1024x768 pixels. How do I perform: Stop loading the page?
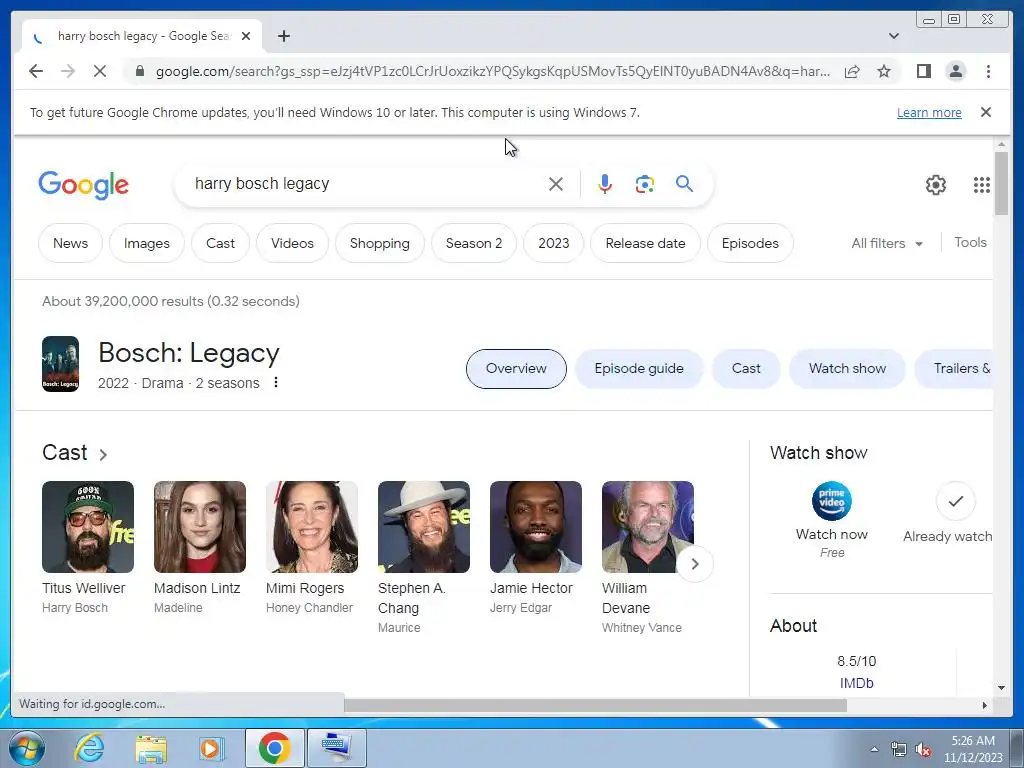point(100,71)
